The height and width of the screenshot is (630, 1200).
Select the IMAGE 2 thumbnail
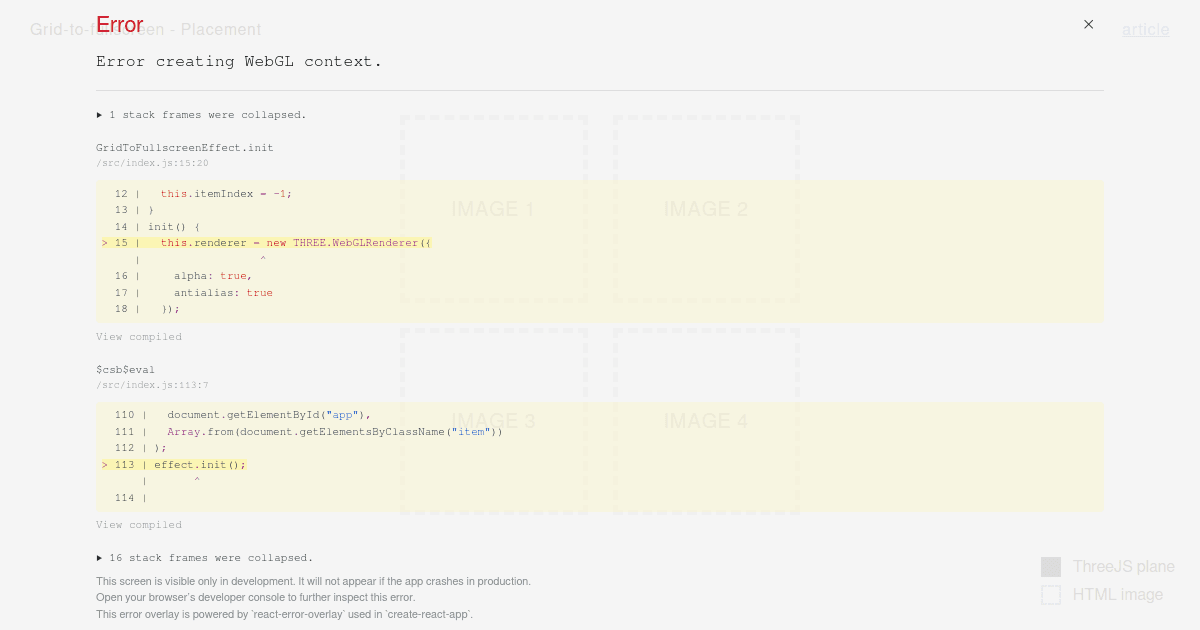706,209
